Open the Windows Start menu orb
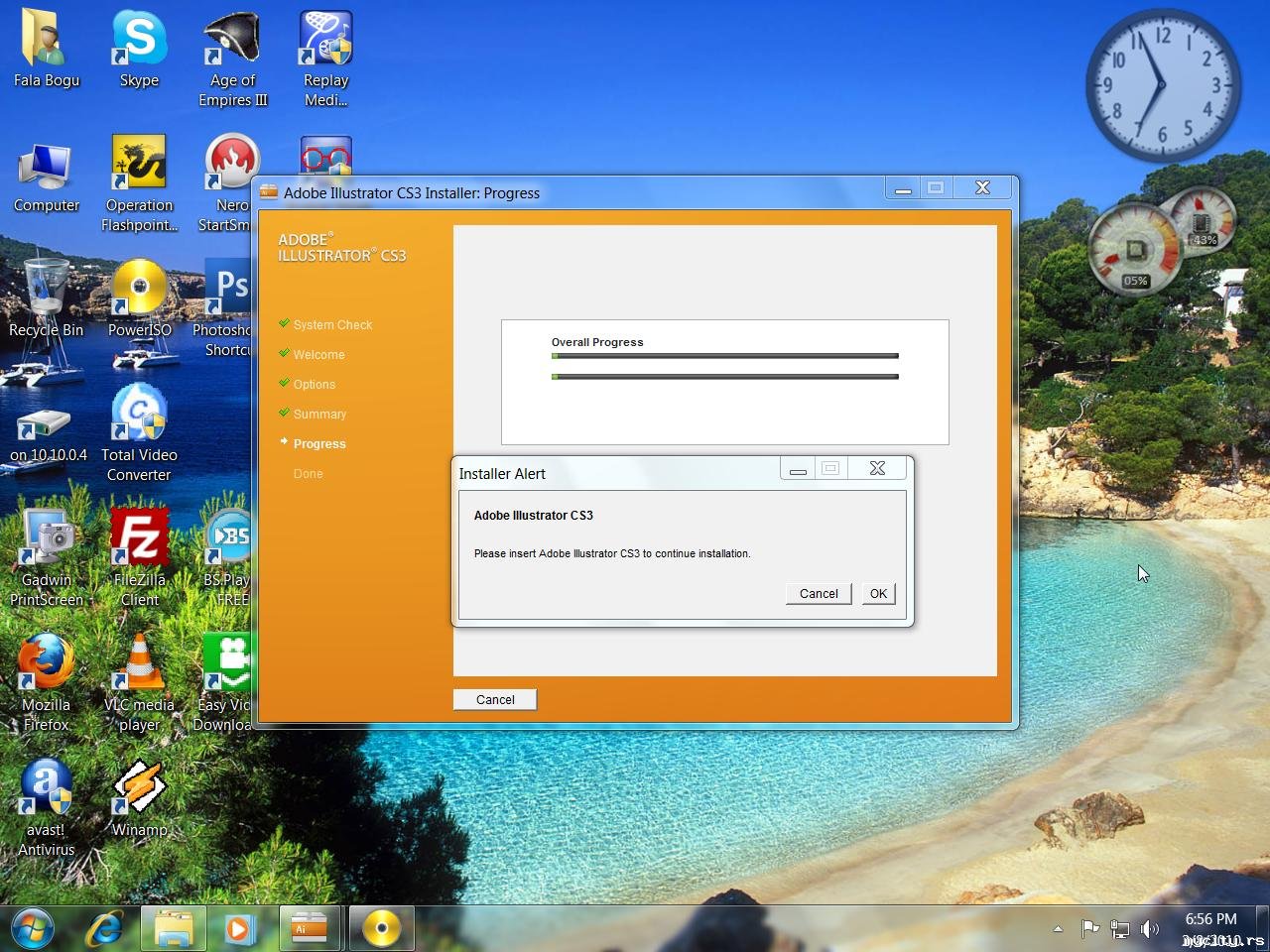 tap(32, 929)
